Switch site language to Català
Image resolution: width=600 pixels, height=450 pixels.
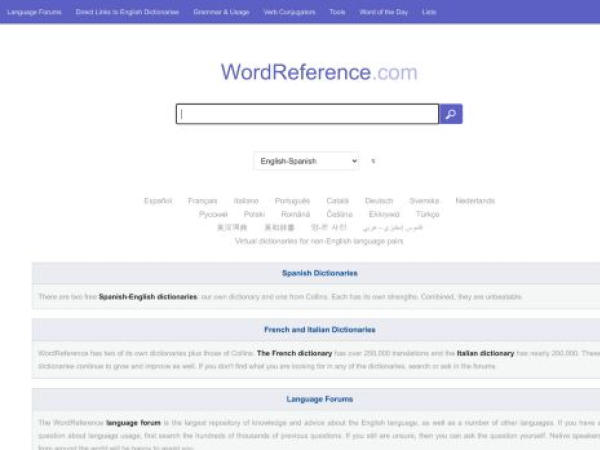click(338, 201)
